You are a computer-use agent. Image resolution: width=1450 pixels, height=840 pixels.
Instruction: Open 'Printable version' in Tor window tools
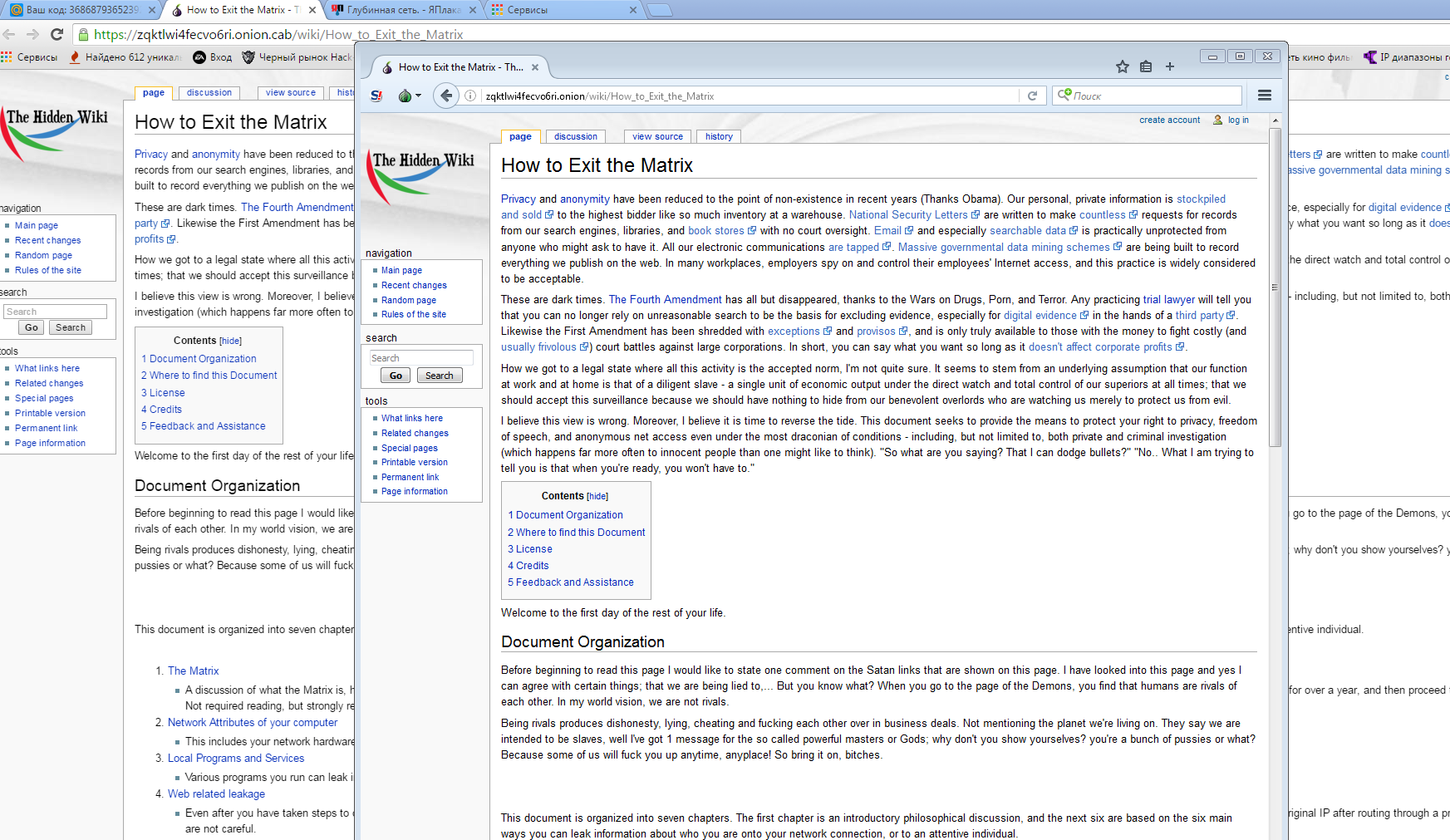pos(415,462)
